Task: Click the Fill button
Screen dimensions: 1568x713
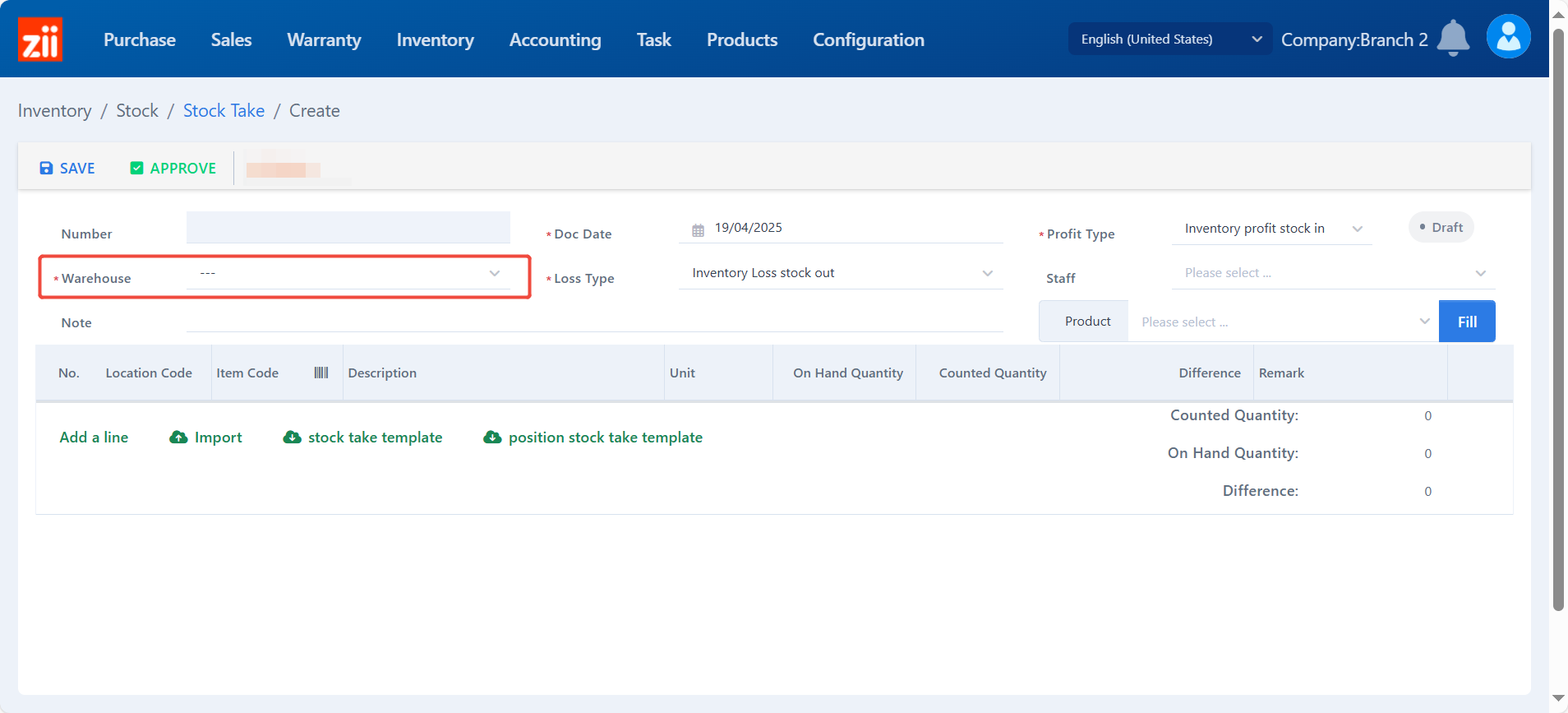Action: (1467, 322)
